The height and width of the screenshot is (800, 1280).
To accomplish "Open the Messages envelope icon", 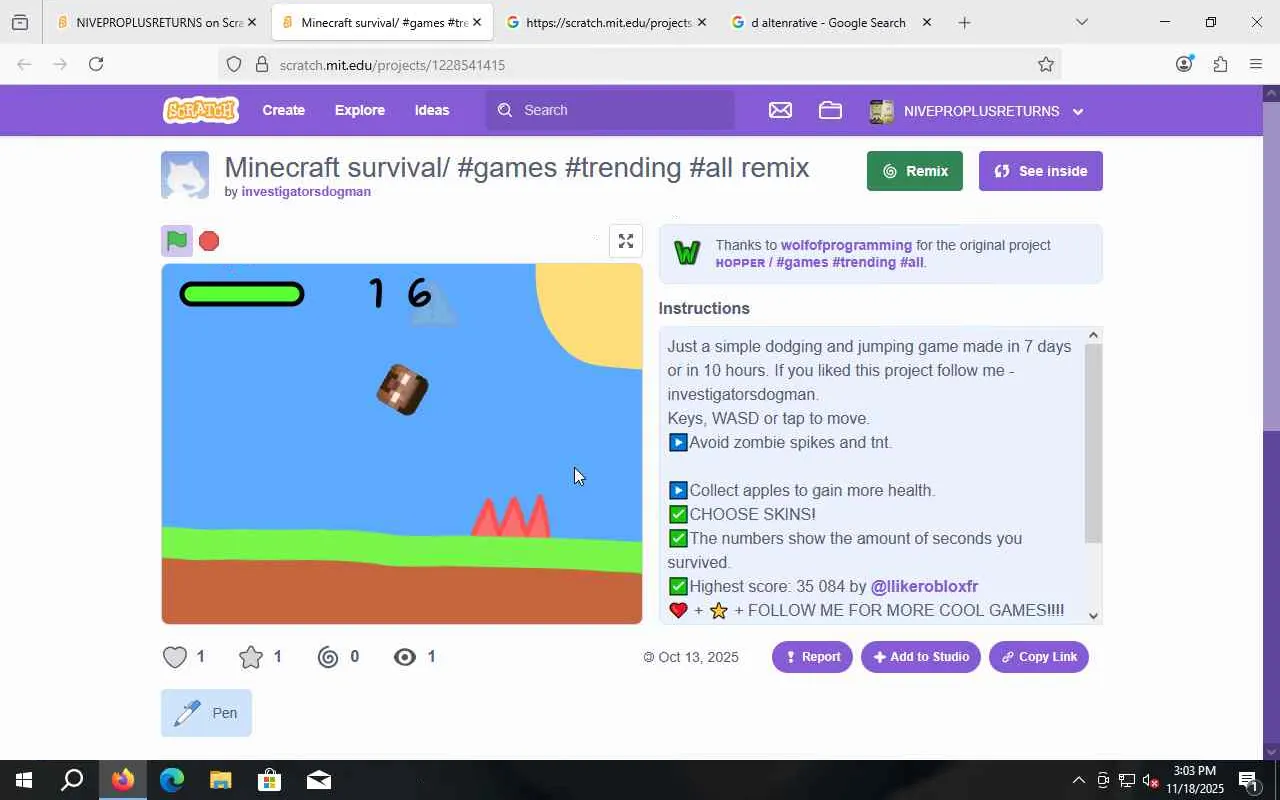I will [x=780, y=111].
